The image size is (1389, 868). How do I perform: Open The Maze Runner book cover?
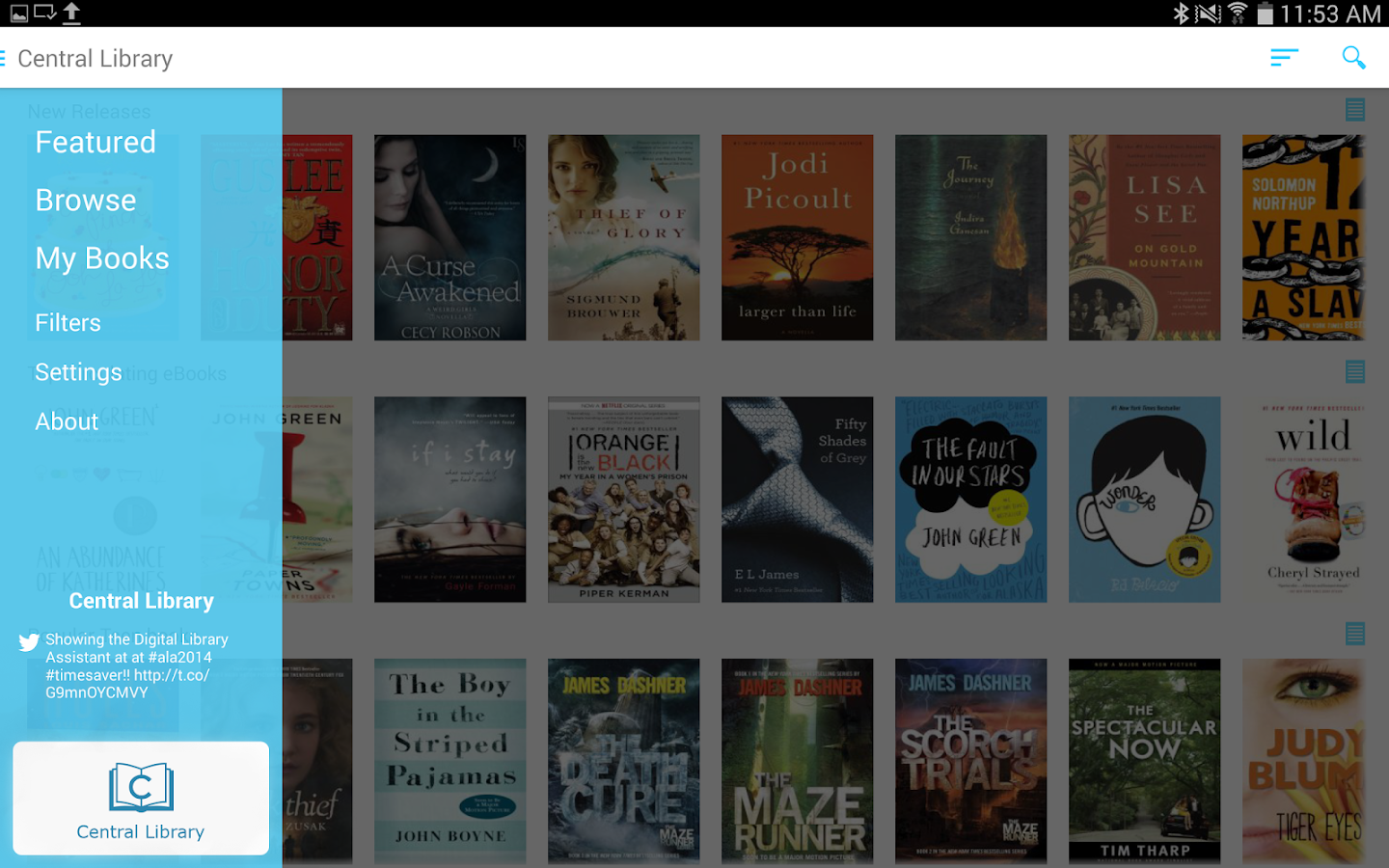pyautogui.click(x=798, y=762)
